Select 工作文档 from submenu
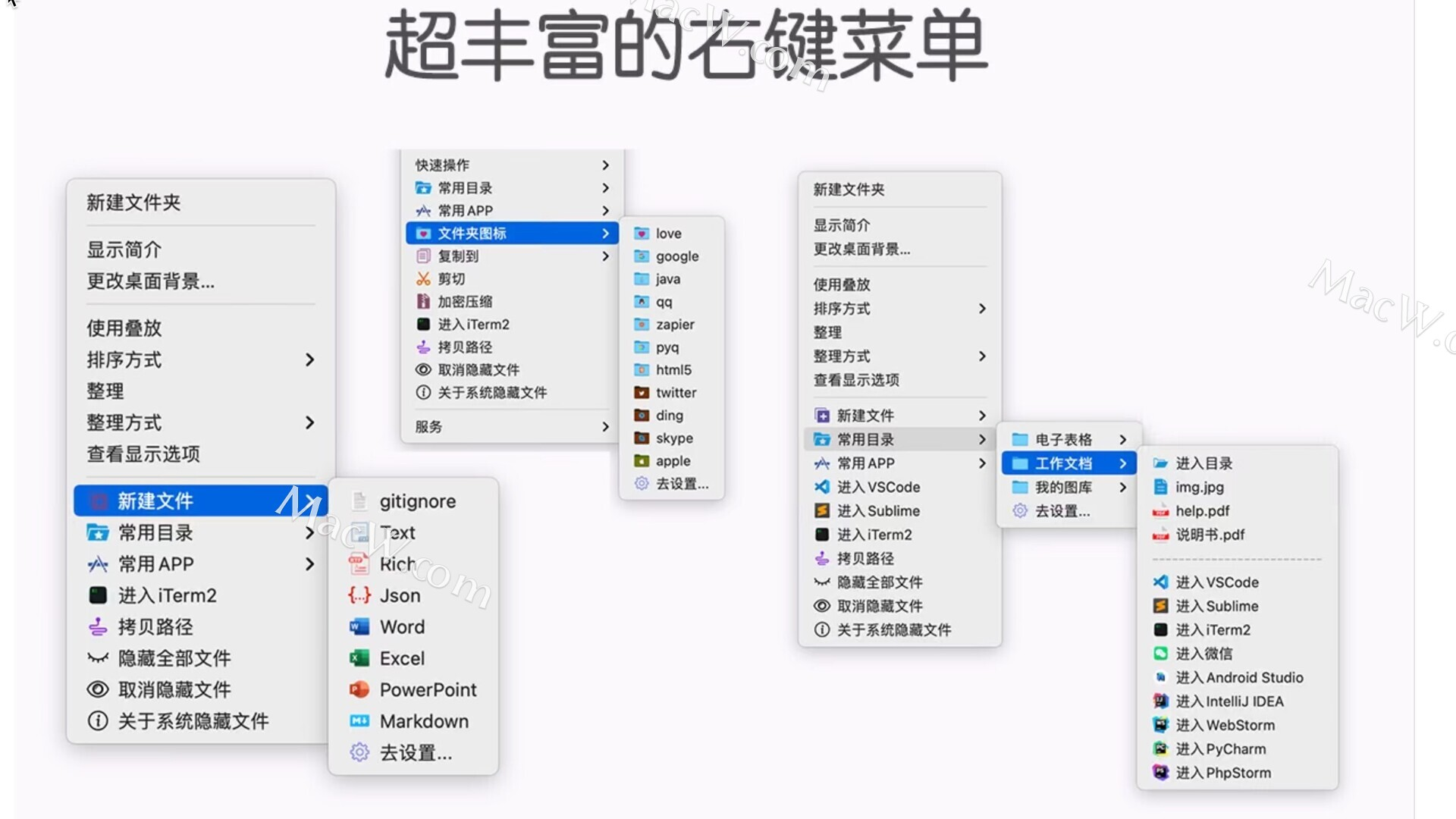This screenshot has width=1456, height=819. coord(1065,462)
